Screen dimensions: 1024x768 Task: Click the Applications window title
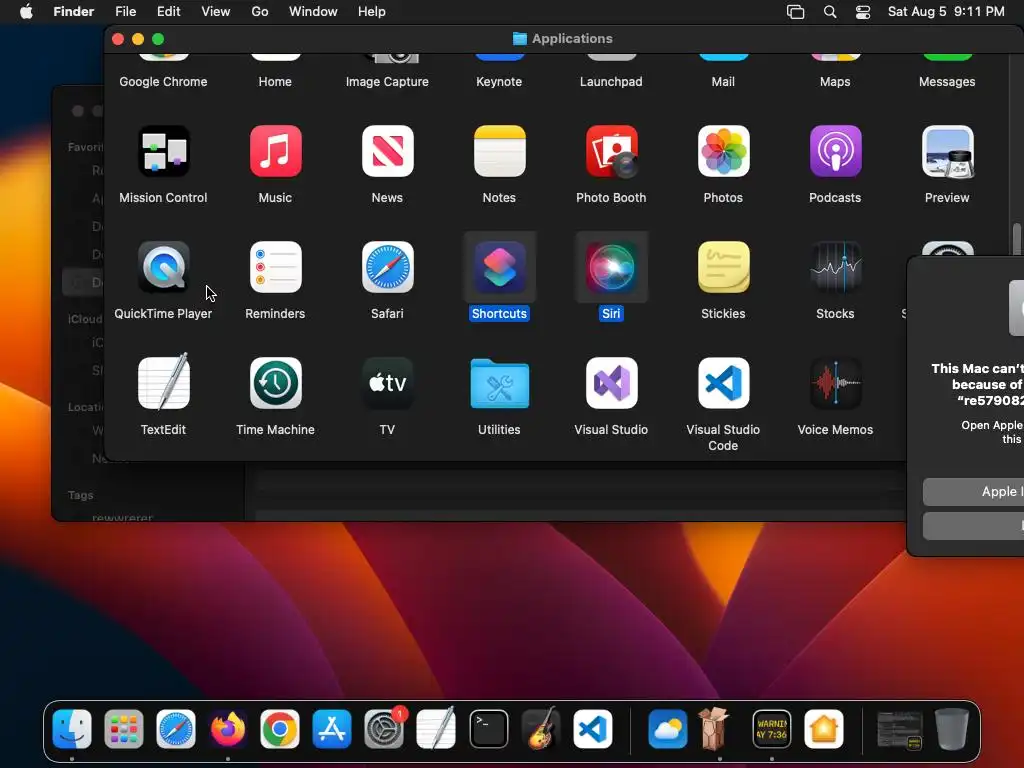572,39
